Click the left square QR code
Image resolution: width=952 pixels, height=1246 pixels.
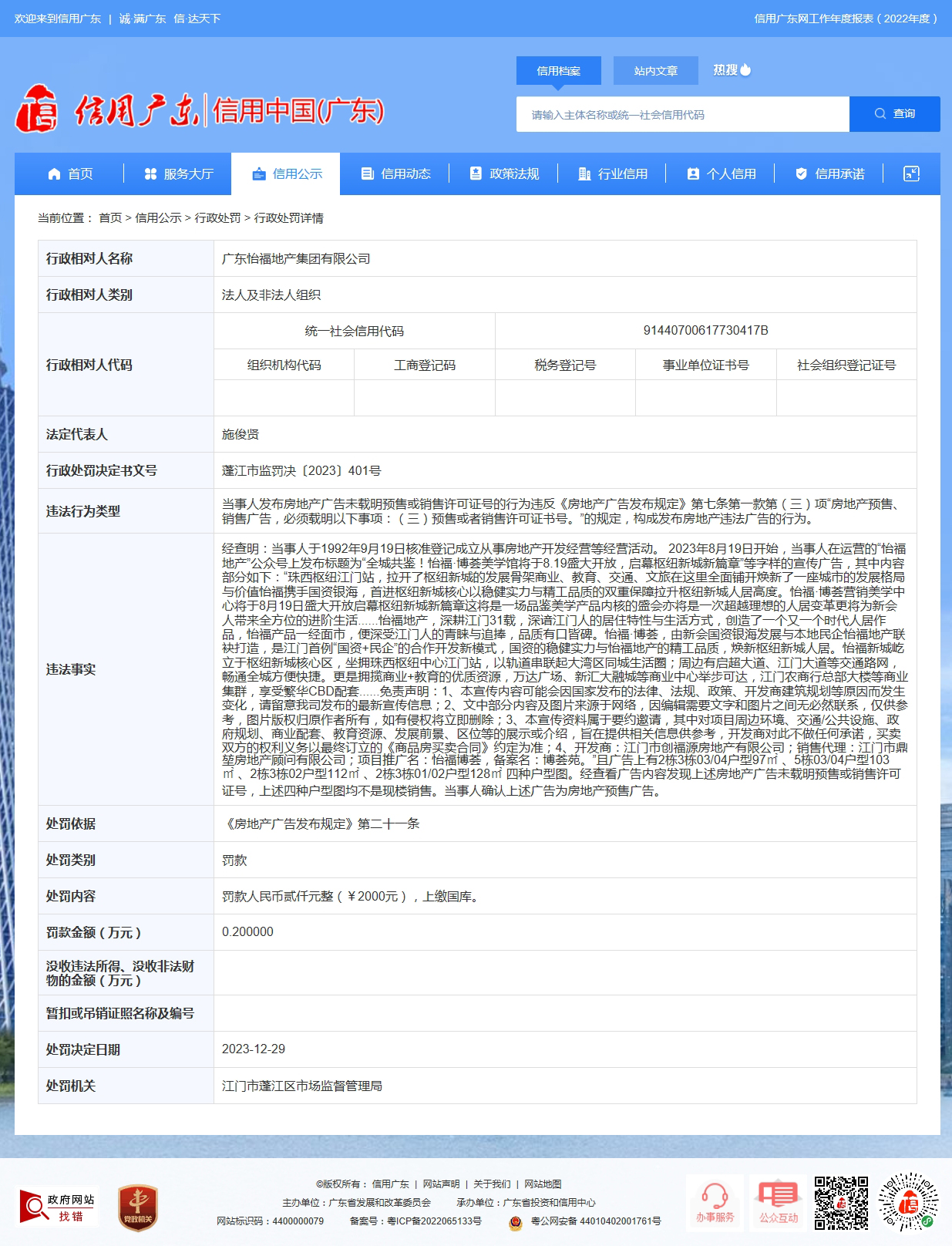(841, 1202)
